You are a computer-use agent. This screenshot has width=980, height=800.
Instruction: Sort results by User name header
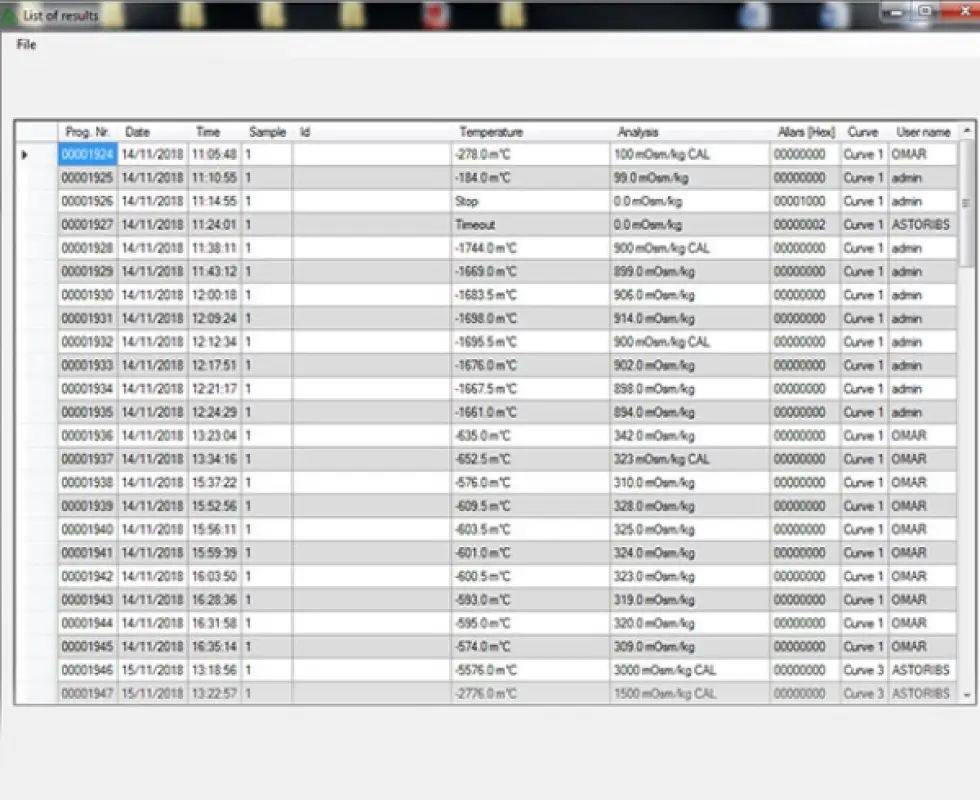(922, 132)
